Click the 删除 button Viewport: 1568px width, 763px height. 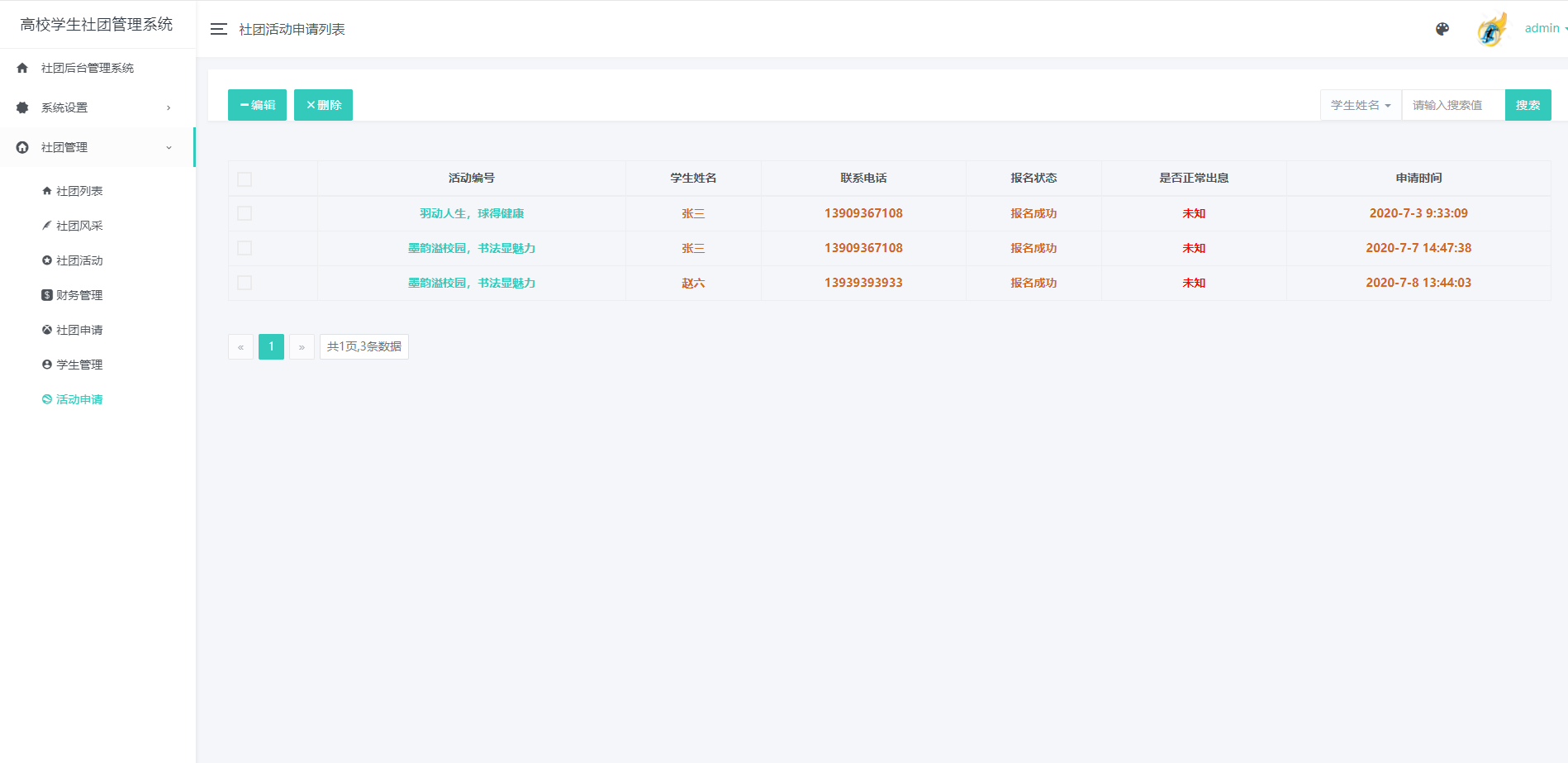pos(323,105)
